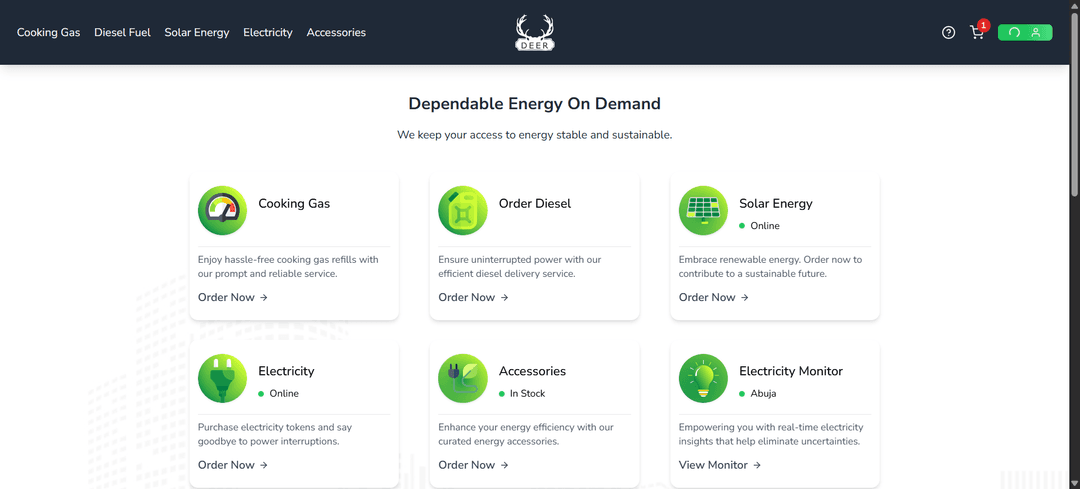Click the Solar Energy panel icon
The width and height of the screenshot is (1080, 489).
(703, 211)
